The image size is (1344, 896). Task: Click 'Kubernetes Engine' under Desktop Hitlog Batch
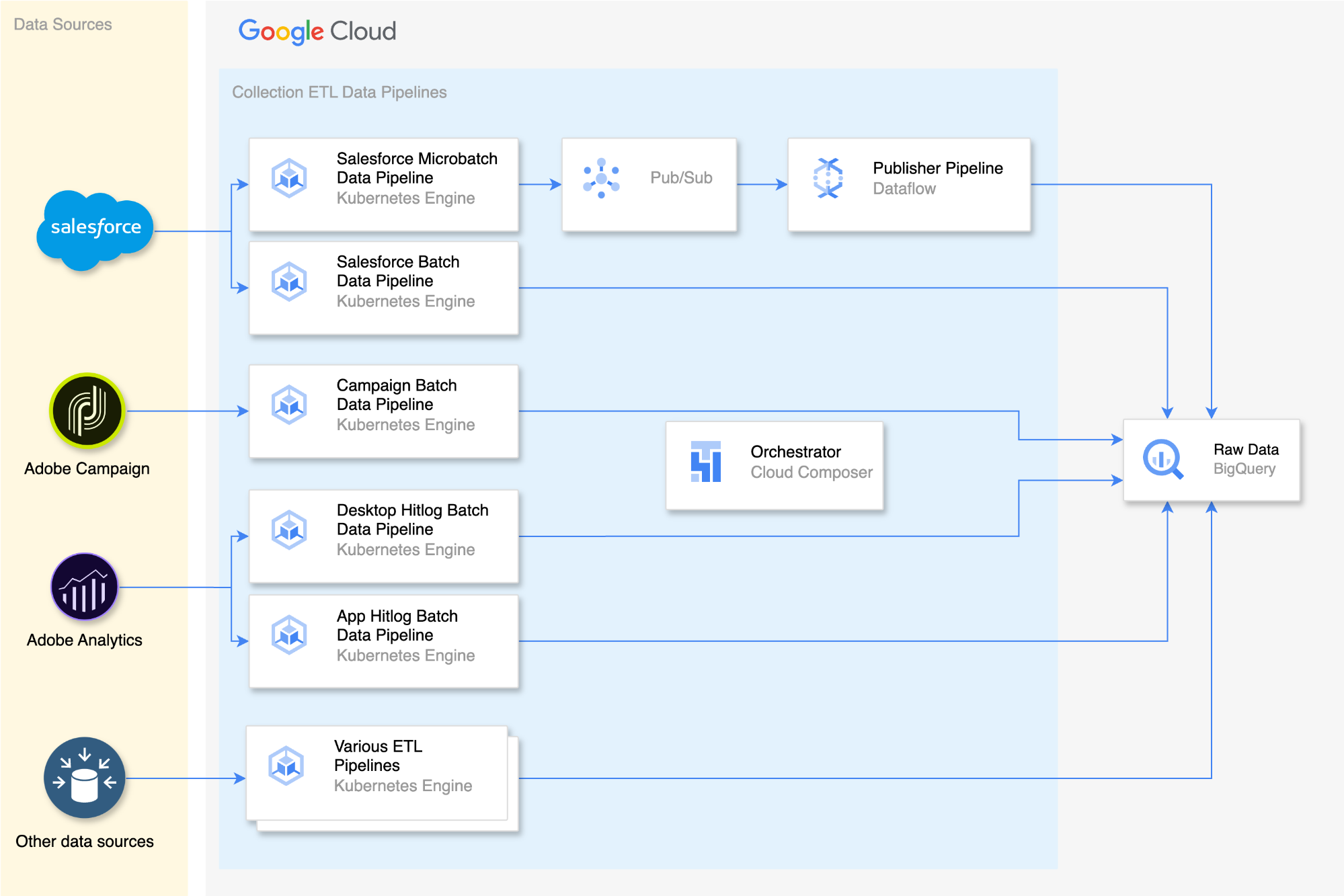tap(405, 550)
